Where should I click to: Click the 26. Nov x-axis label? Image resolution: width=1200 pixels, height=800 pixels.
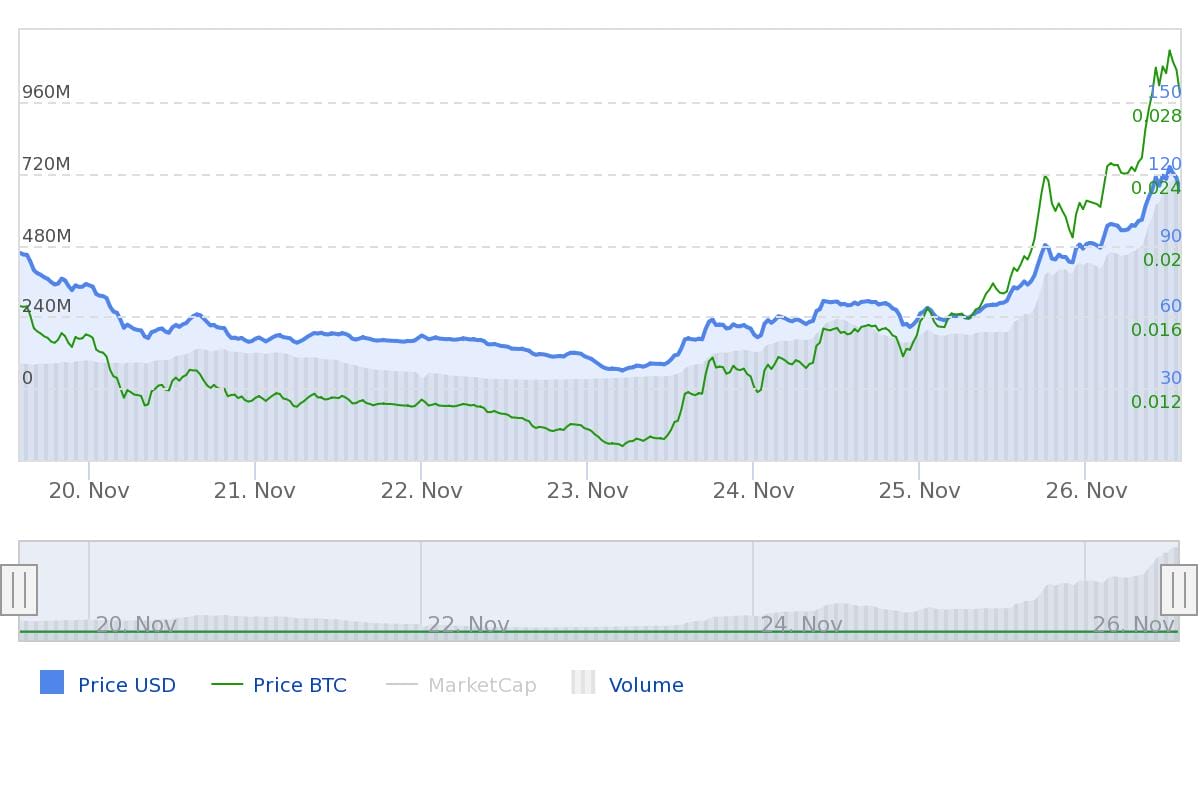point(1086,491)
